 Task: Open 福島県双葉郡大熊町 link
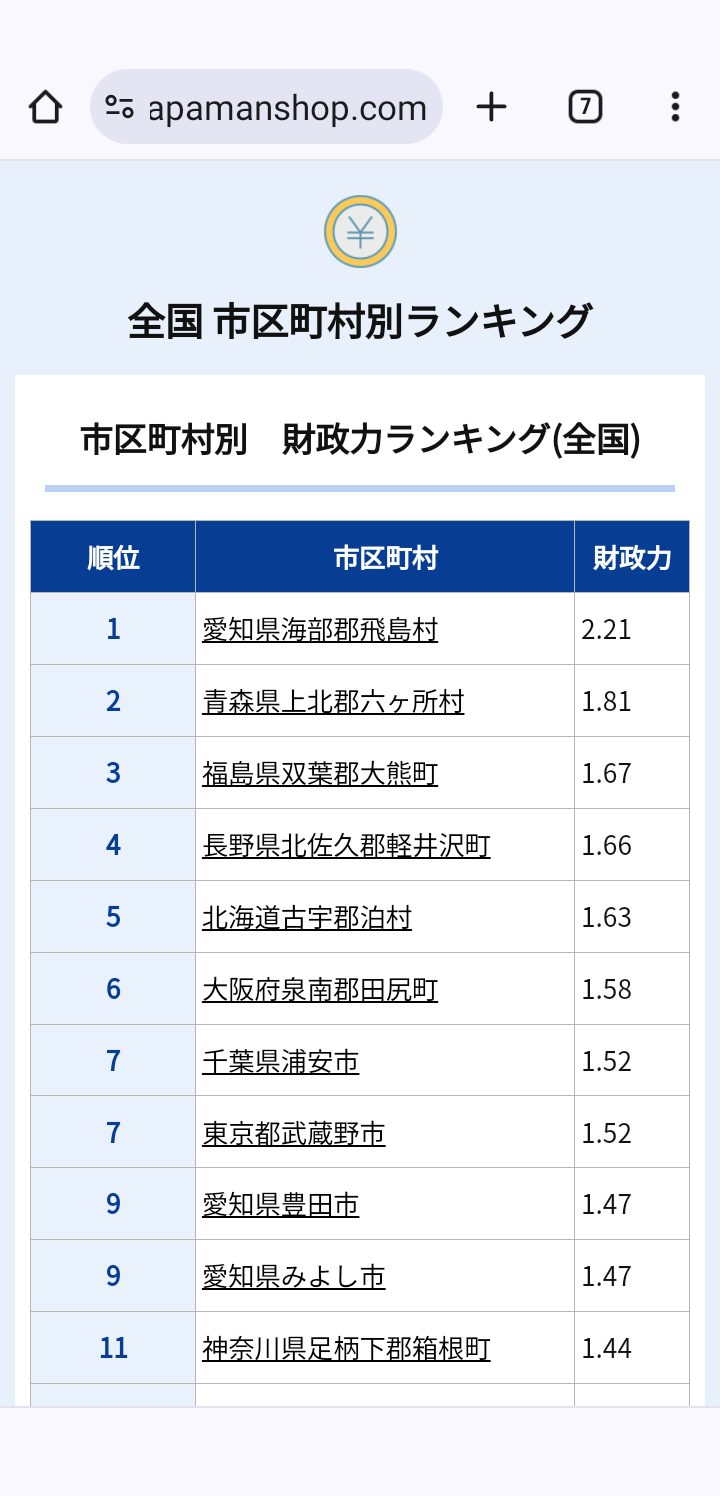coord(320,774)
